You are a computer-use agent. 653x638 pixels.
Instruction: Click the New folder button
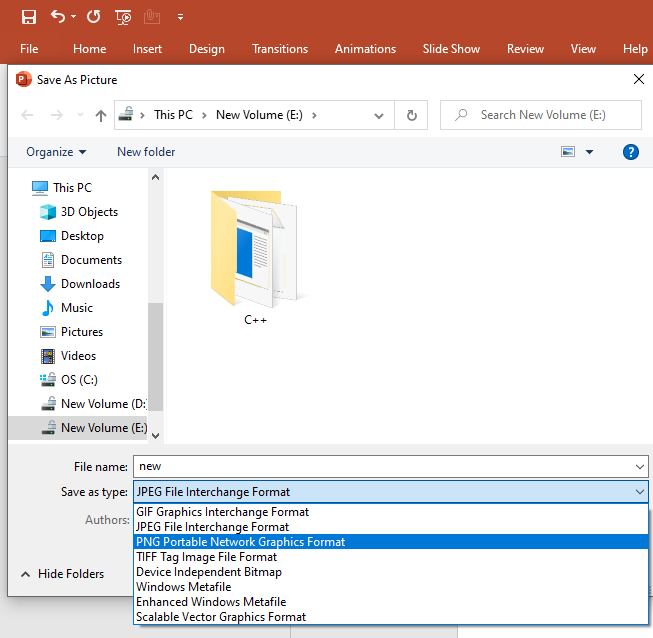coord(146,152)
